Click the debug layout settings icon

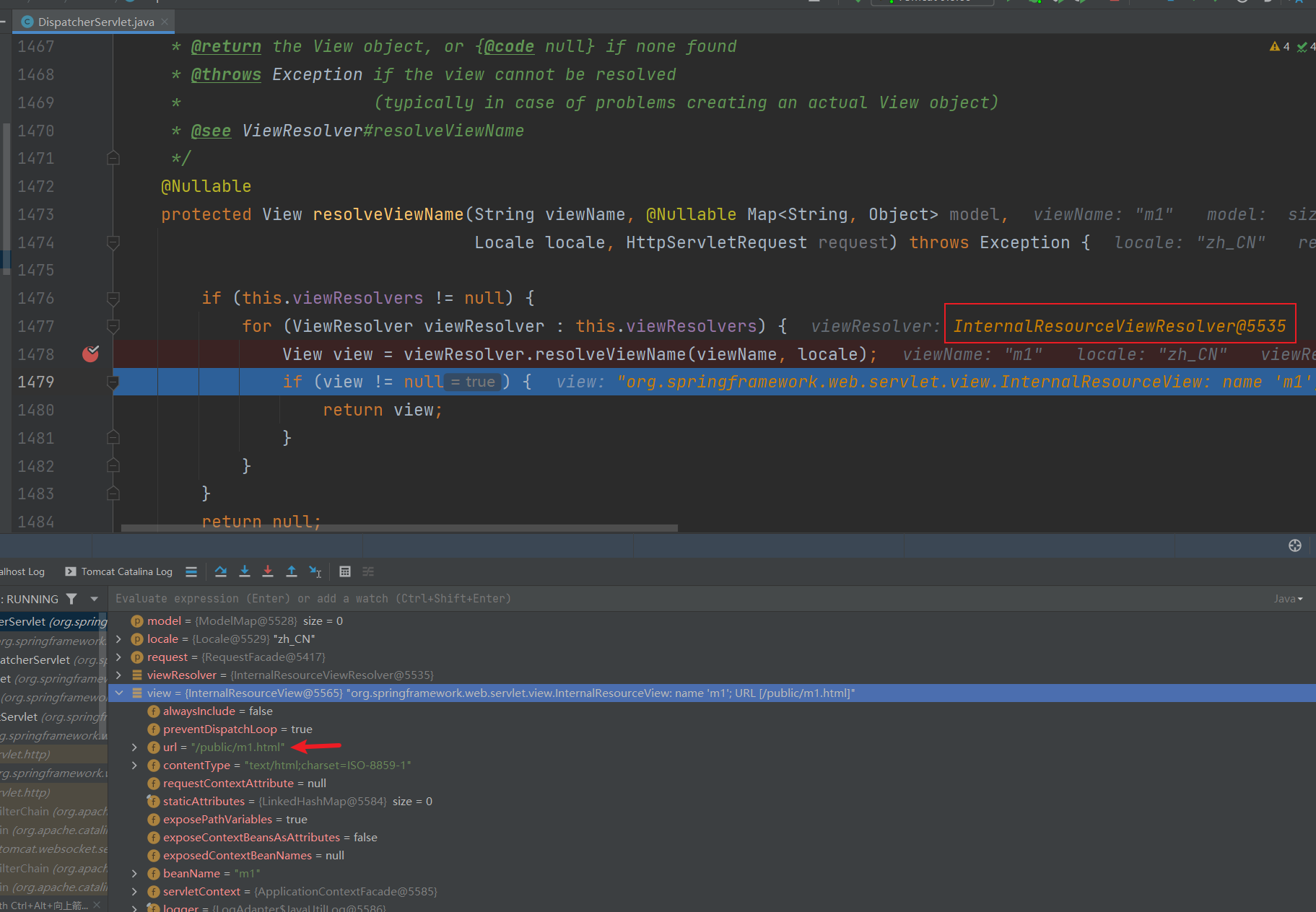1294,545
